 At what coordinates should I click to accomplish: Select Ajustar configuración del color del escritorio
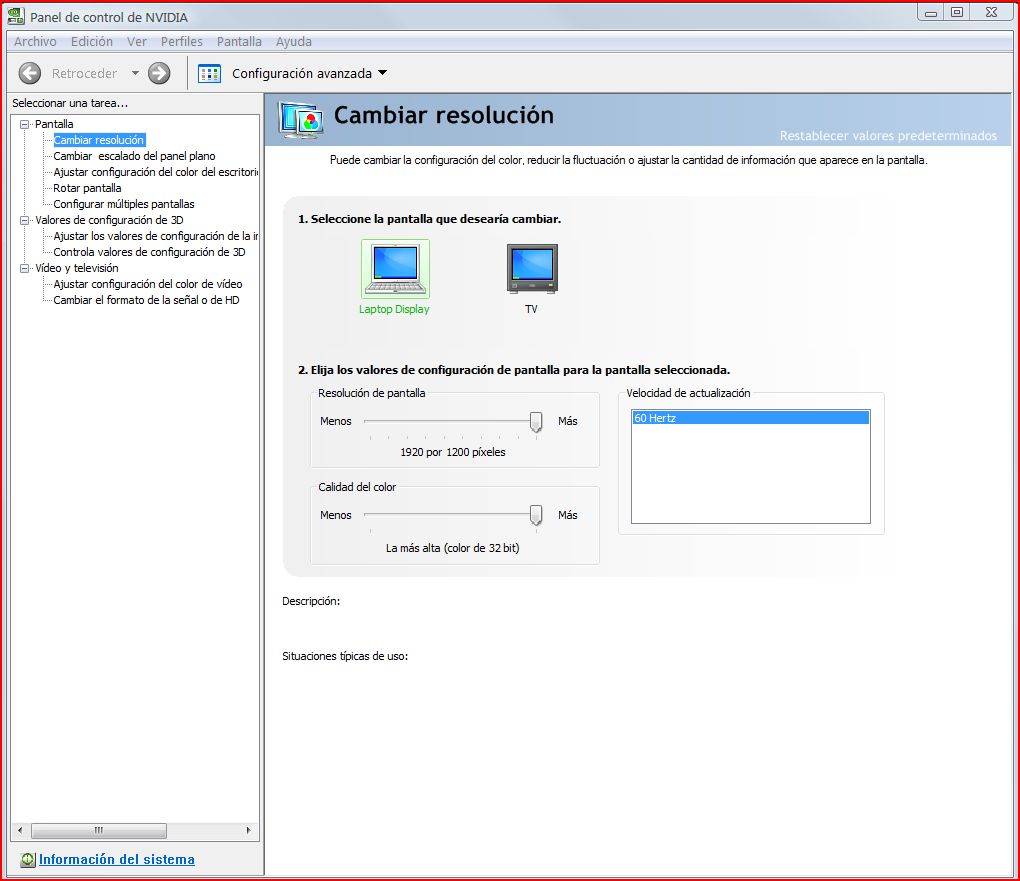pos(155,172)
